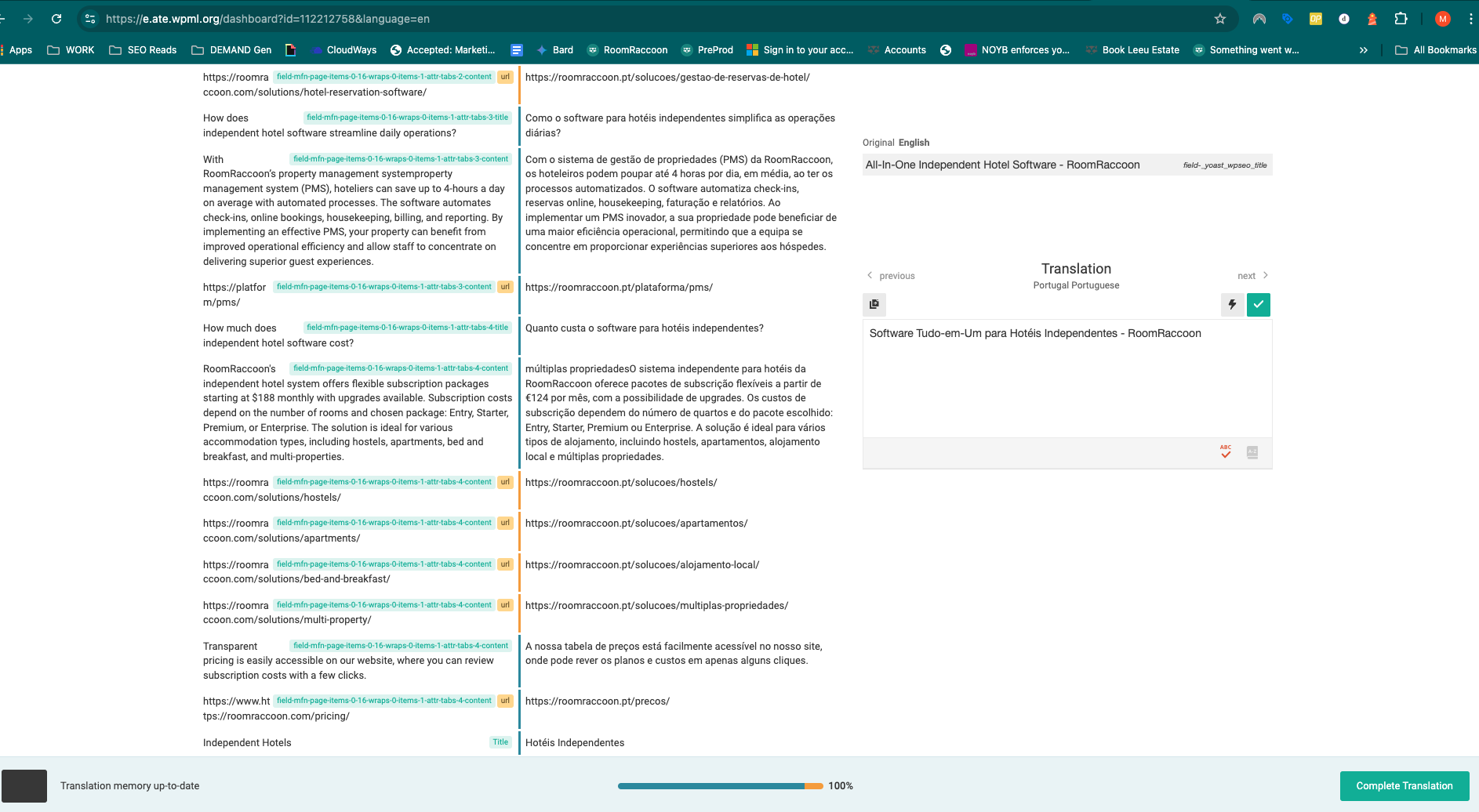
Task: Click url tag beside bed-and-breakfast link
Action: coord(505,564)
